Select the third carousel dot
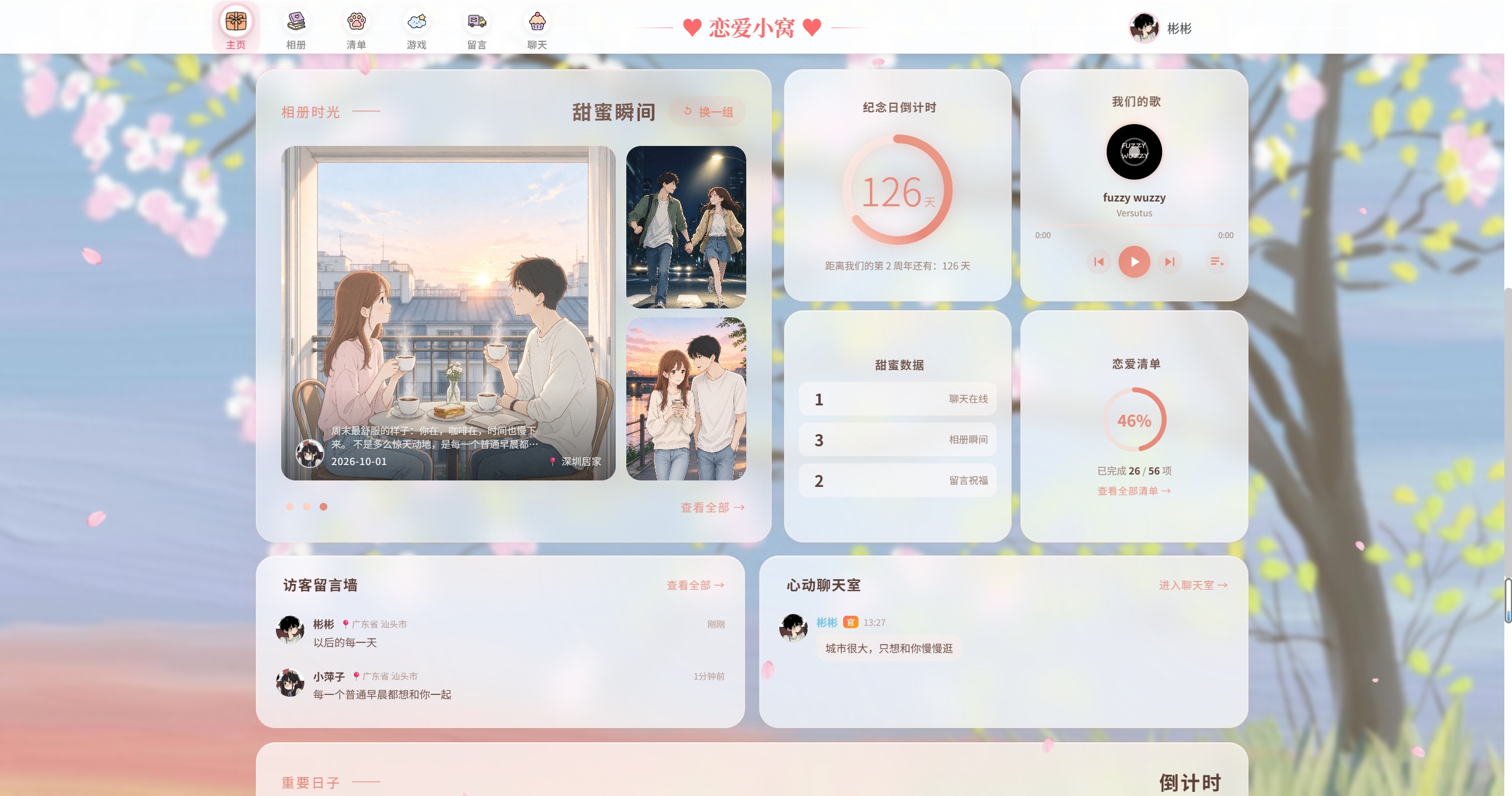 (323, 506)
